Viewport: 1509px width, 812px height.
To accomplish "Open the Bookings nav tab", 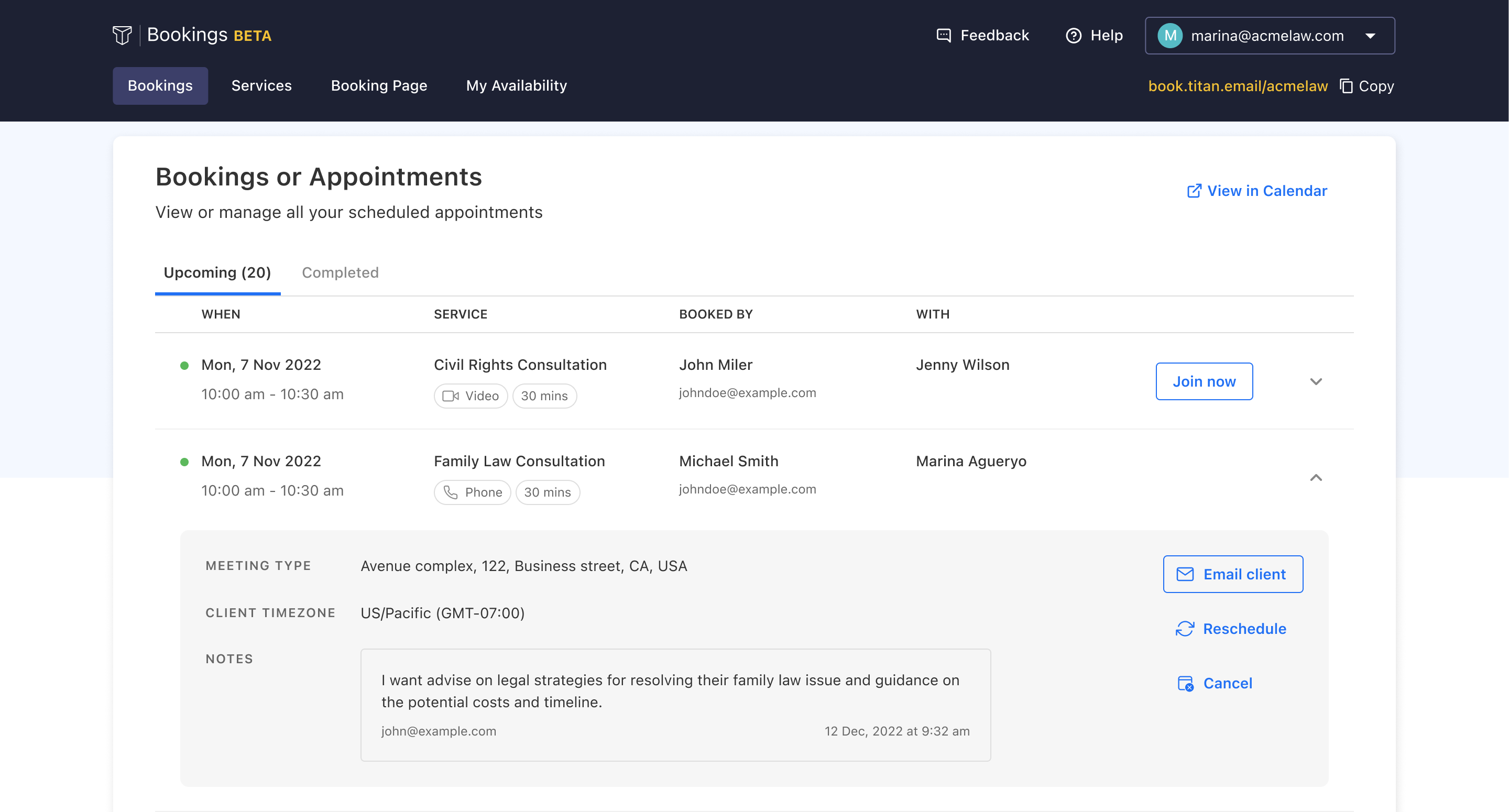I will [160, 85].
